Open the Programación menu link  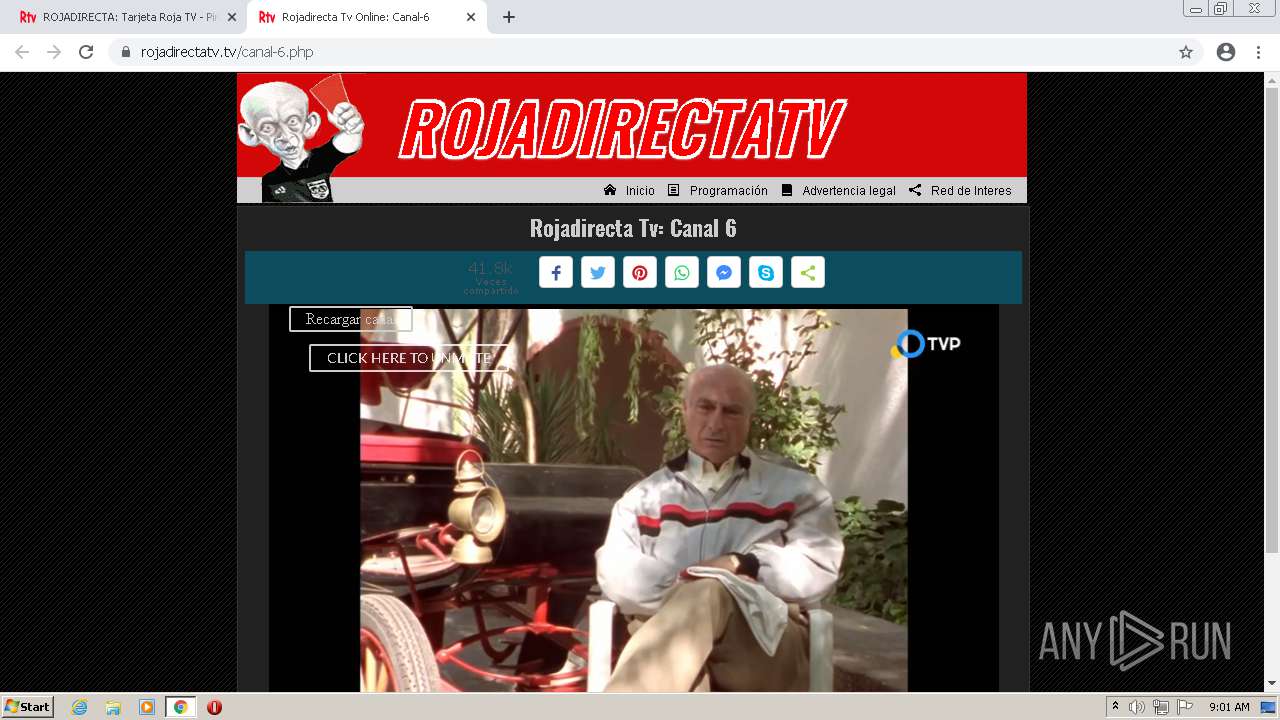click(718, 190)
